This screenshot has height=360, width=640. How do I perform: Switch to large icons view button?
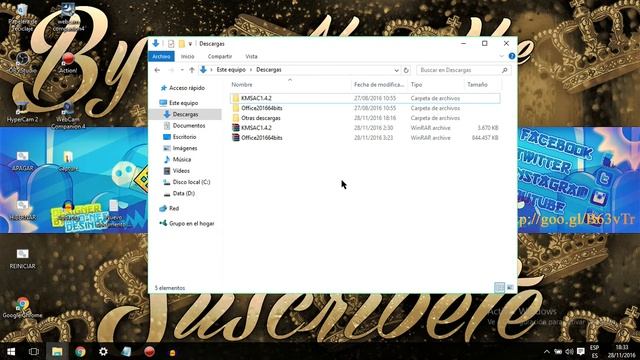pos(510,287)
